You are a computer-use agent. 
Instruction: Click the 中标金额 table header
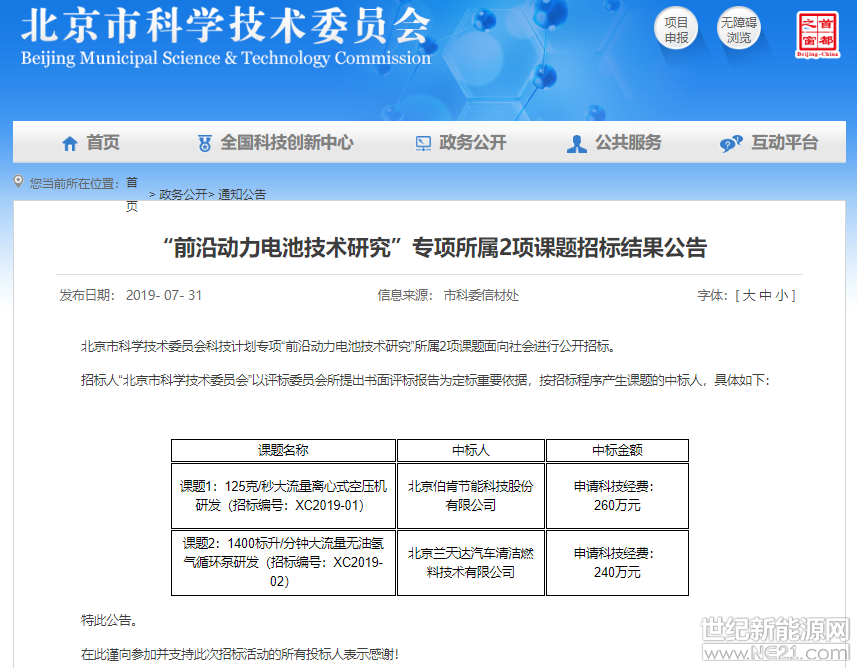[x=617, y=450]
